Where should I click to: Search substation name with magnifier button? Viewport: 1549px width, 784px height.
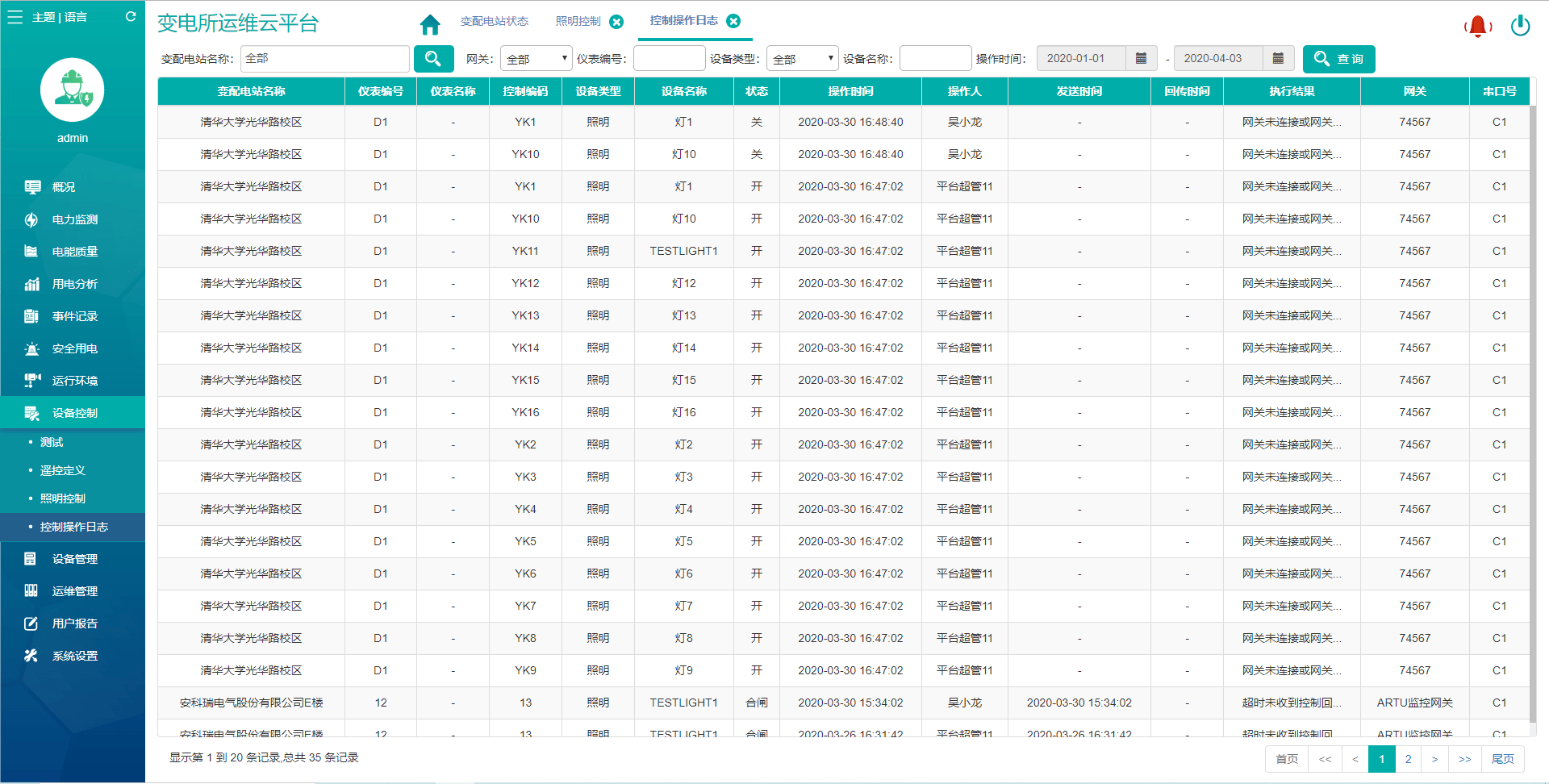(x=433, y=59)
